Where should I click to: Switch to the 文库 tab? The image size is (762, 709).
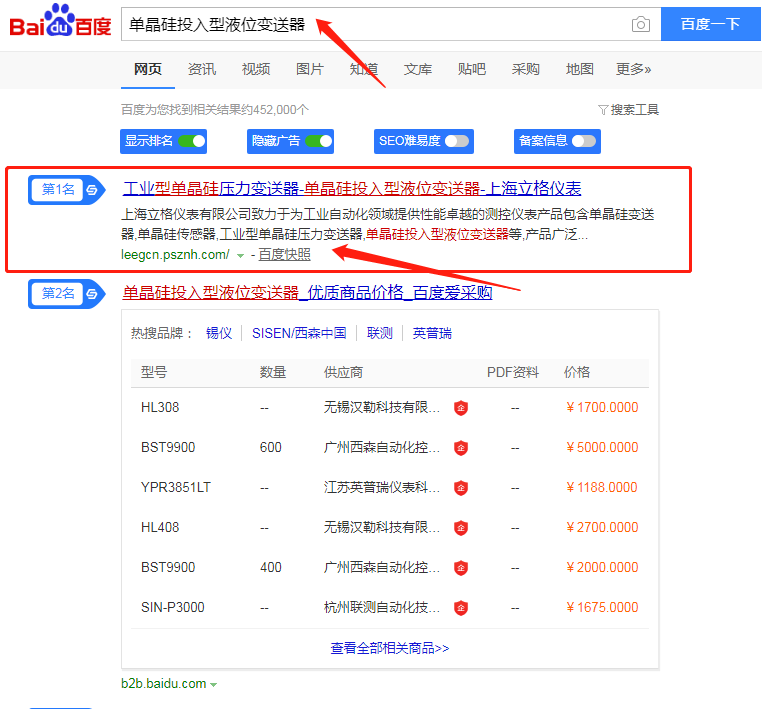[417, 69]
